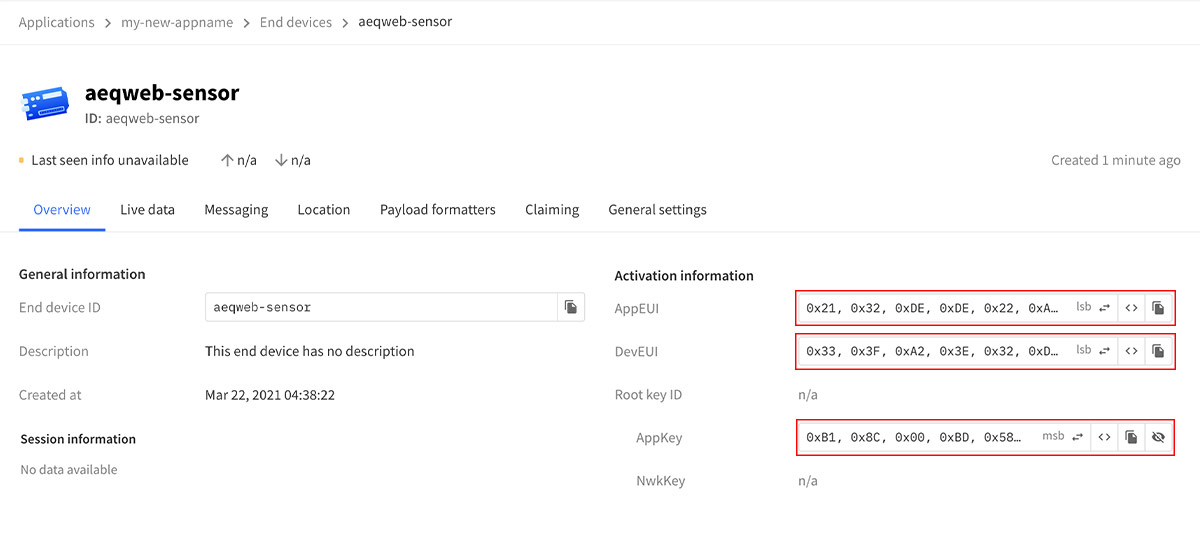Toggle array formatting for DevEUI
This screenshot has width=1200, height=550.
pos(1131,351)
